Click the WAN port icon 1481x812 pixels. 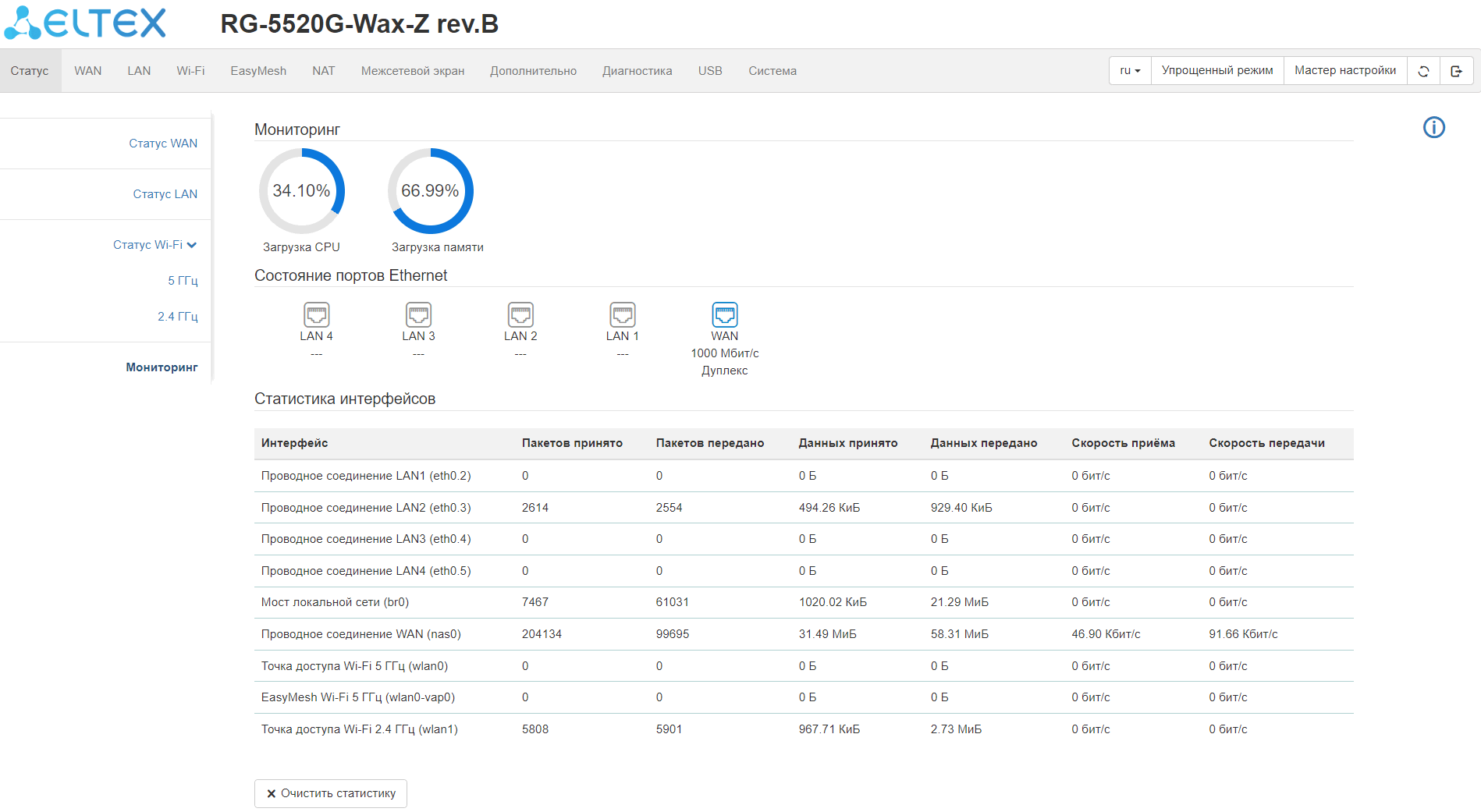click(725, 314)
